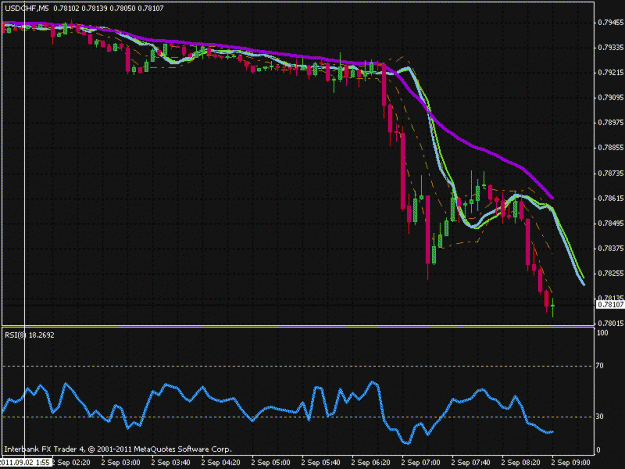Screen dimensions: 625x469
Task: Click the 0.78255 price scale label
Action: [x=610, y=273]
